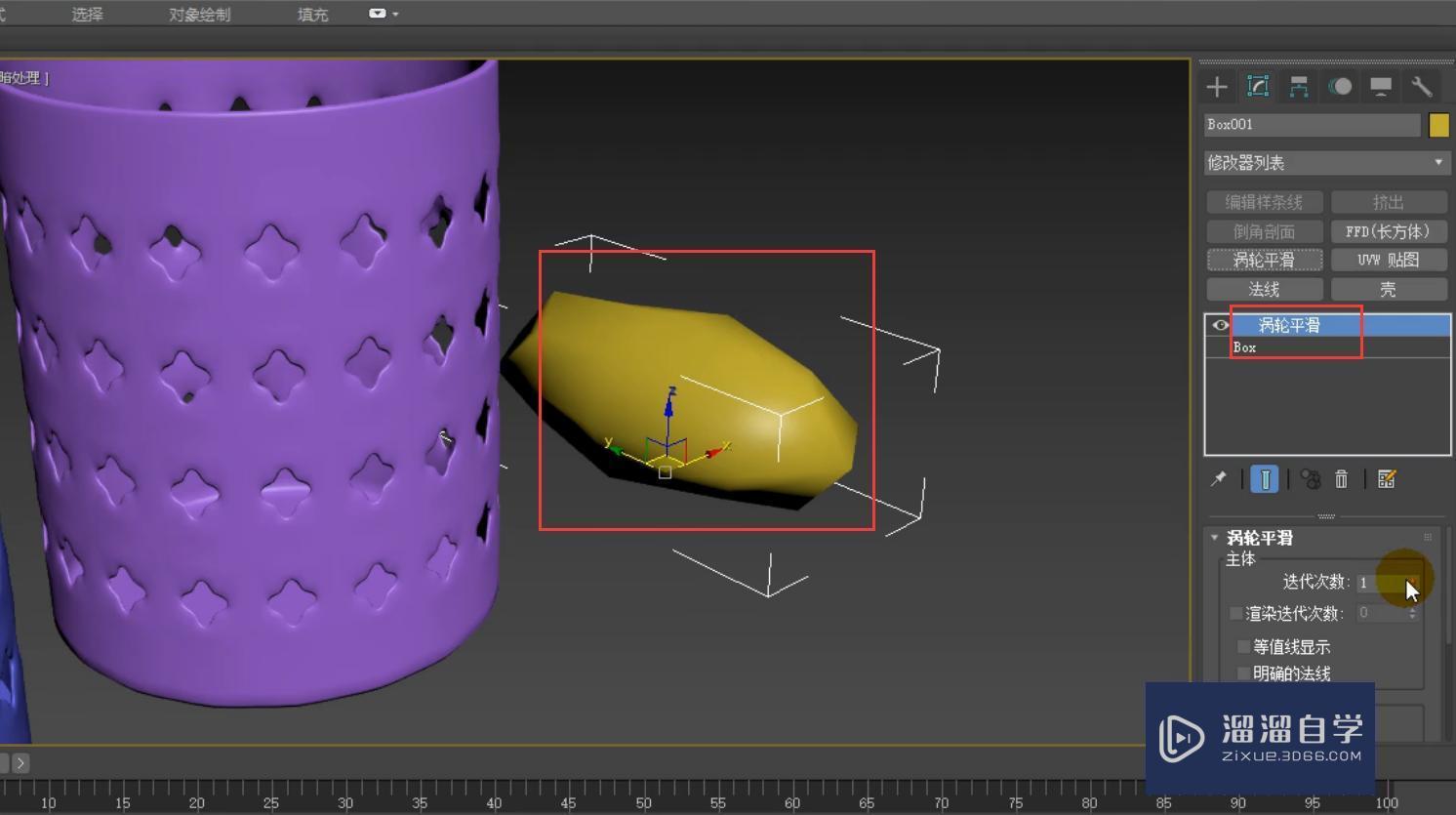Click the 倒角剖面 modifier button
Screen dimensions: 1456x815
tap(1265, 231)
